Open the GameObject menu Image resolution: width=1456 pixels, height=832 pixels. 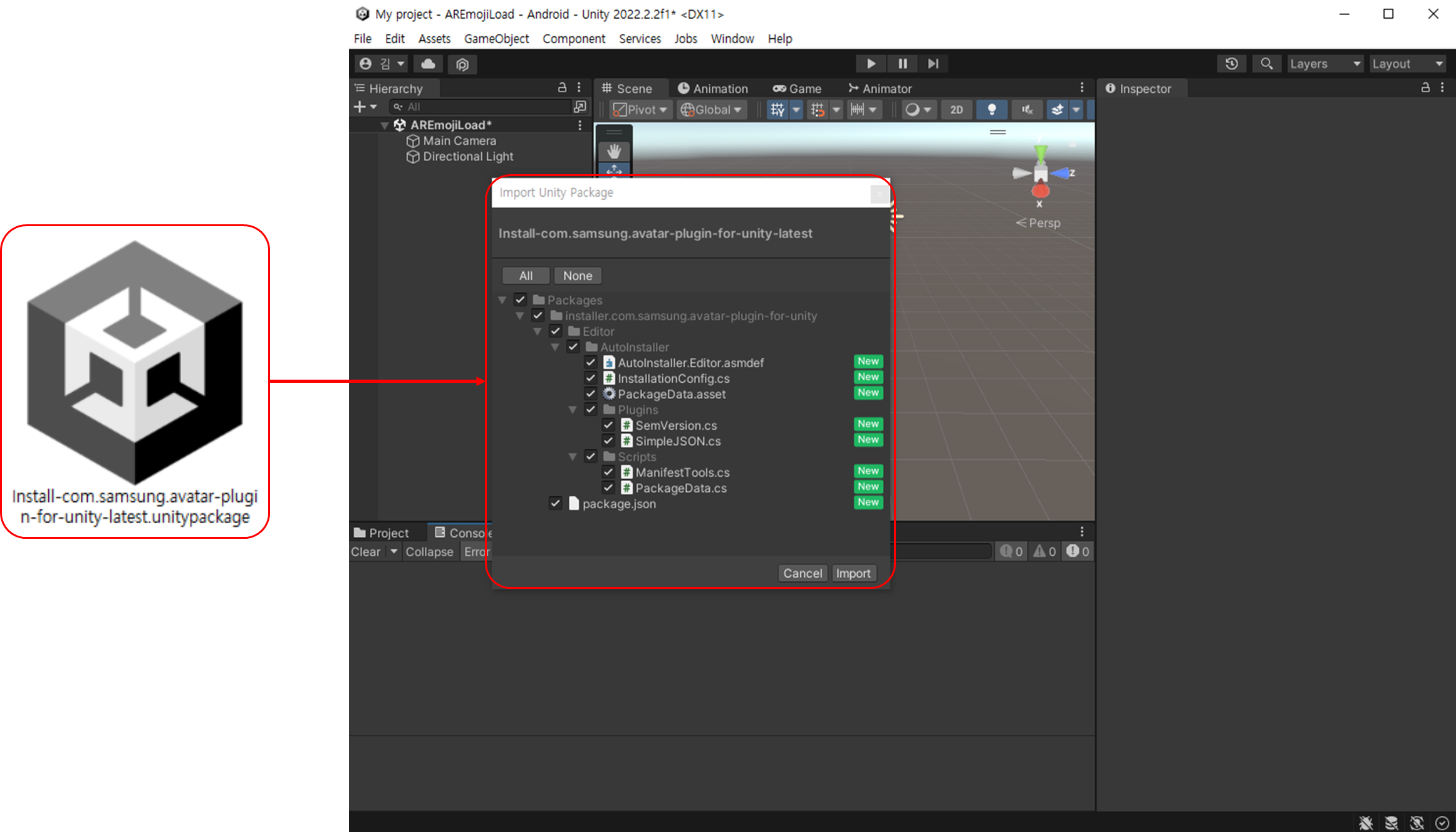[496, 39]
